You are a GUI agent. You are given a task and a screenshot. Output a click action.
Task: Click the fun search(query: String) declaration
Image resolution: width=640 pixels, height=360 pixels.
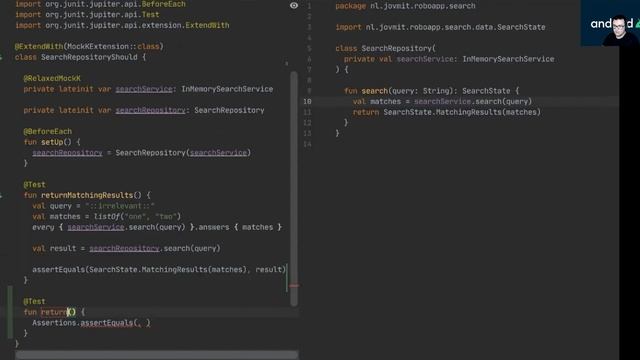coord(431,91)
